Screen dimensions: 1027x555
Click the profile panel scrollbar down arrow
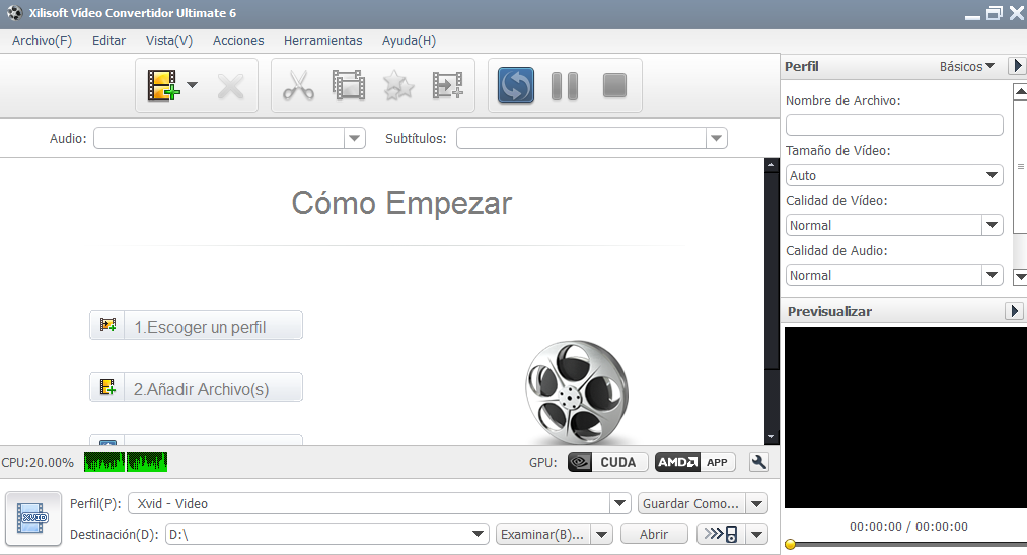click(1020, 277)
